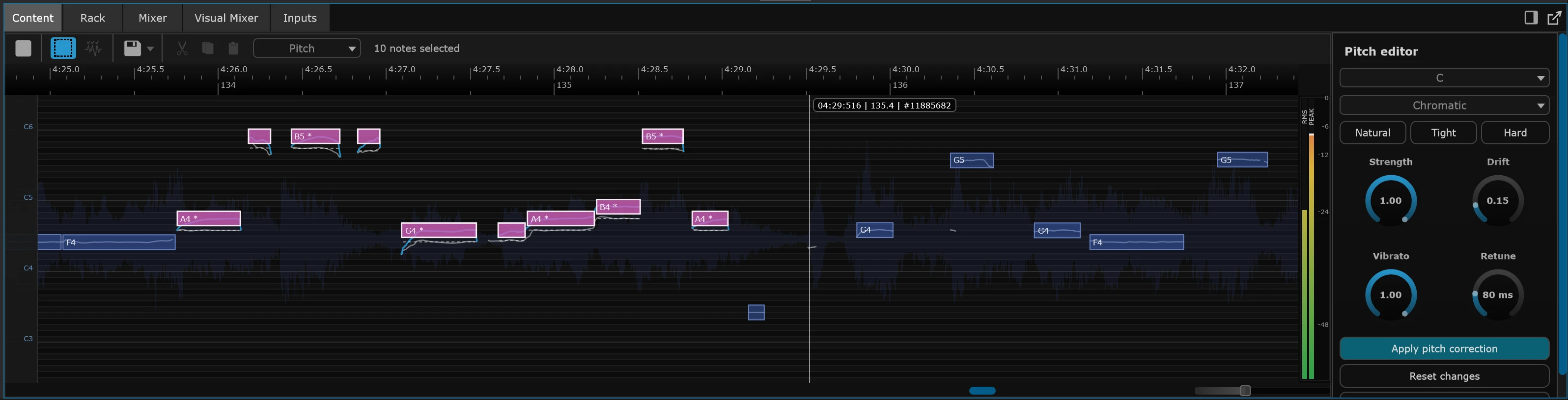Click the horizontal zoom slider handle
Screen dimensions: 1568x400
pyautogui.click(x=1245, y=390)
